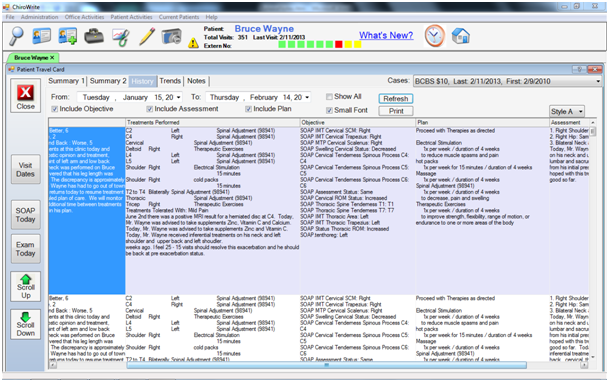
Task: Click the ChiroWrite application icon in title bar
Action: click(6, 7)
